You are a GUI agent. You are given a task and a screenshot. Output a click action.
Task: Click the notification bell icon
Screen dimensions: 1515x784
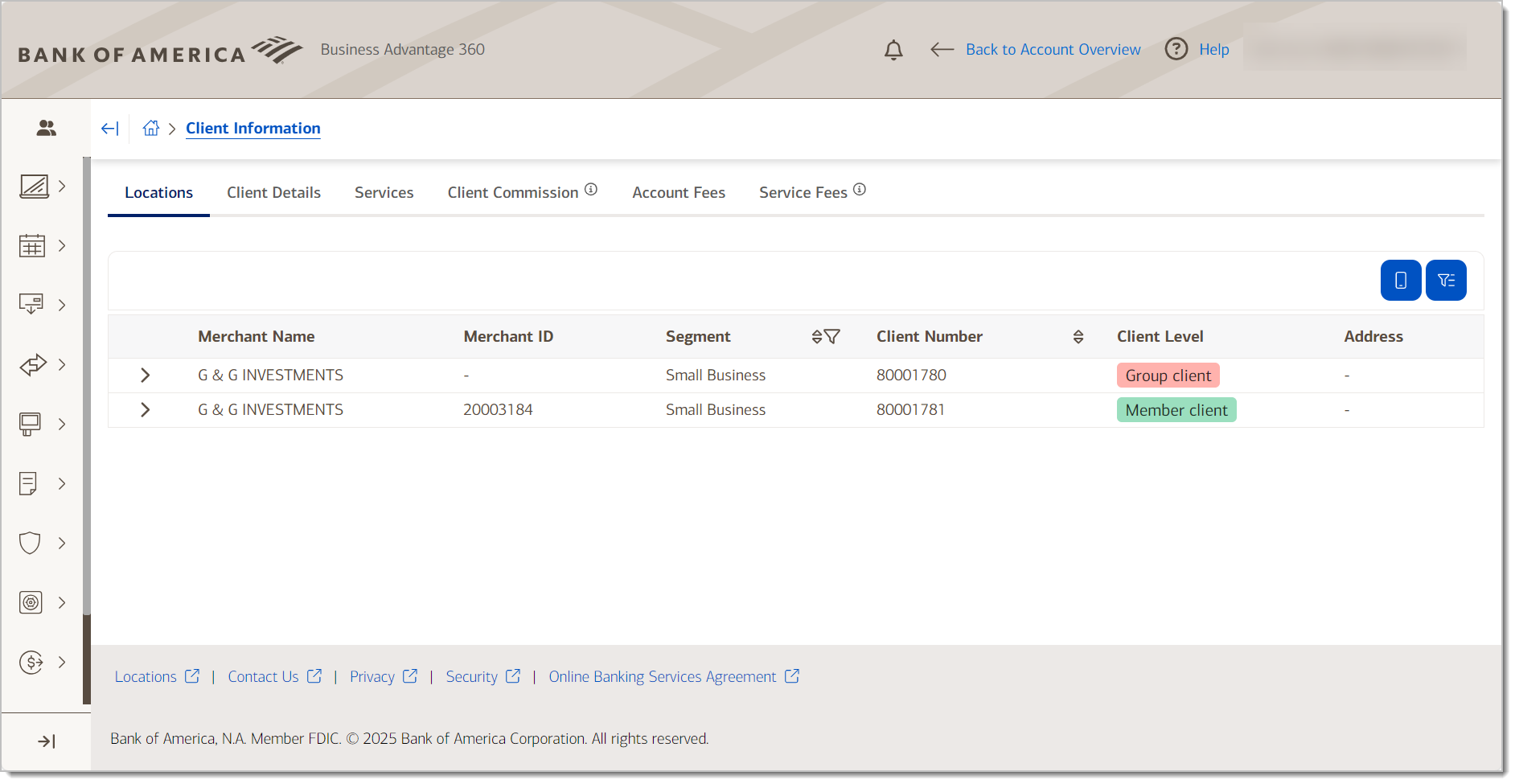click(893, 50)
